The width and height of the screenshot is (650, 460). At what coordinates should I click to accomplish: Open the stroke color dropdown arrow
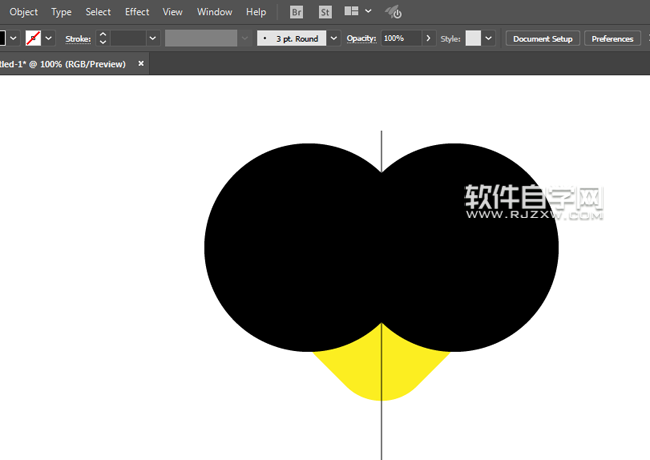[49, 38]
